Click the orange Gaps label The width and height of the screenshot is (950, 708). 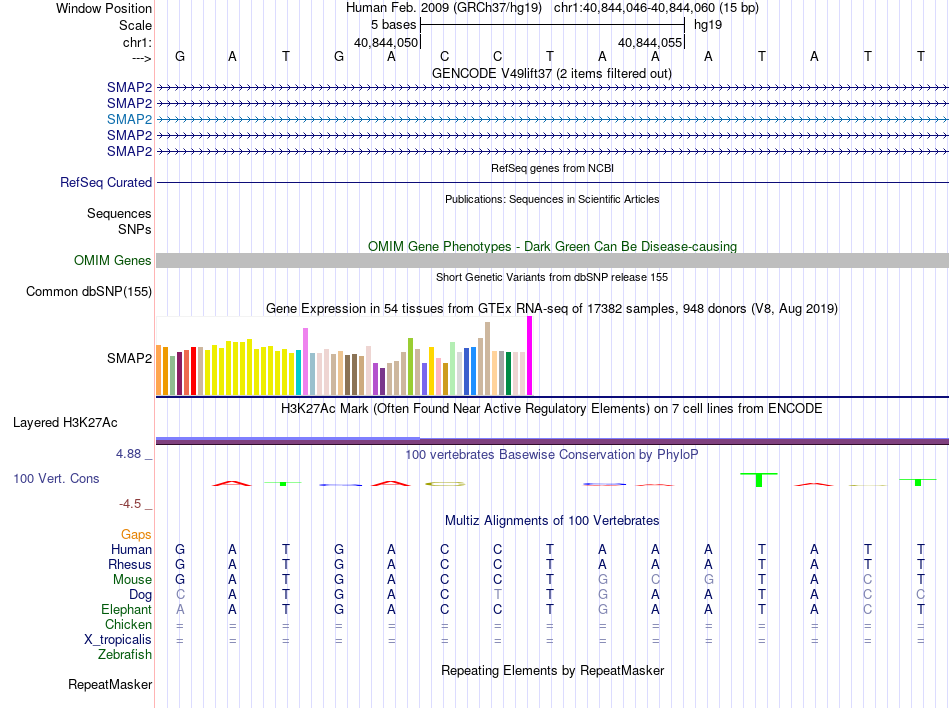pos(136,534)
